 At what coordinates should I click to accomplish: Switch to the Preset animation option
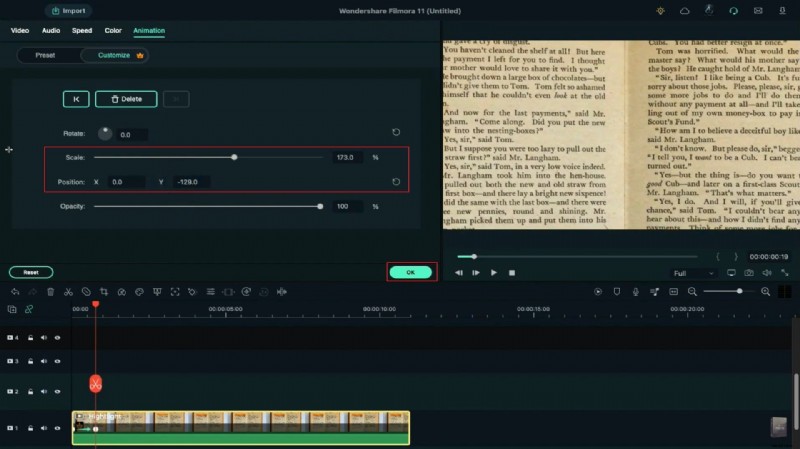coord(46,55)
